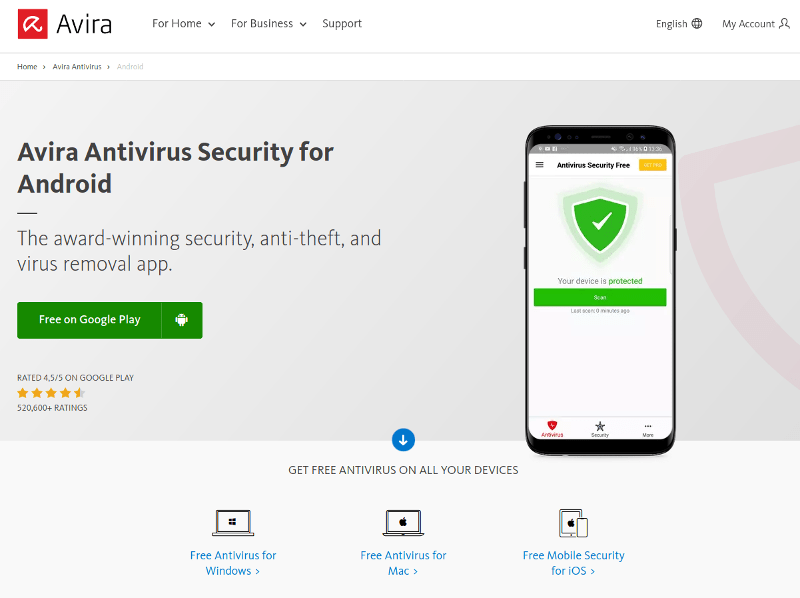Tap the green shield checkmark on phone
The image size is (800, 598).
[x=600, y=222]
